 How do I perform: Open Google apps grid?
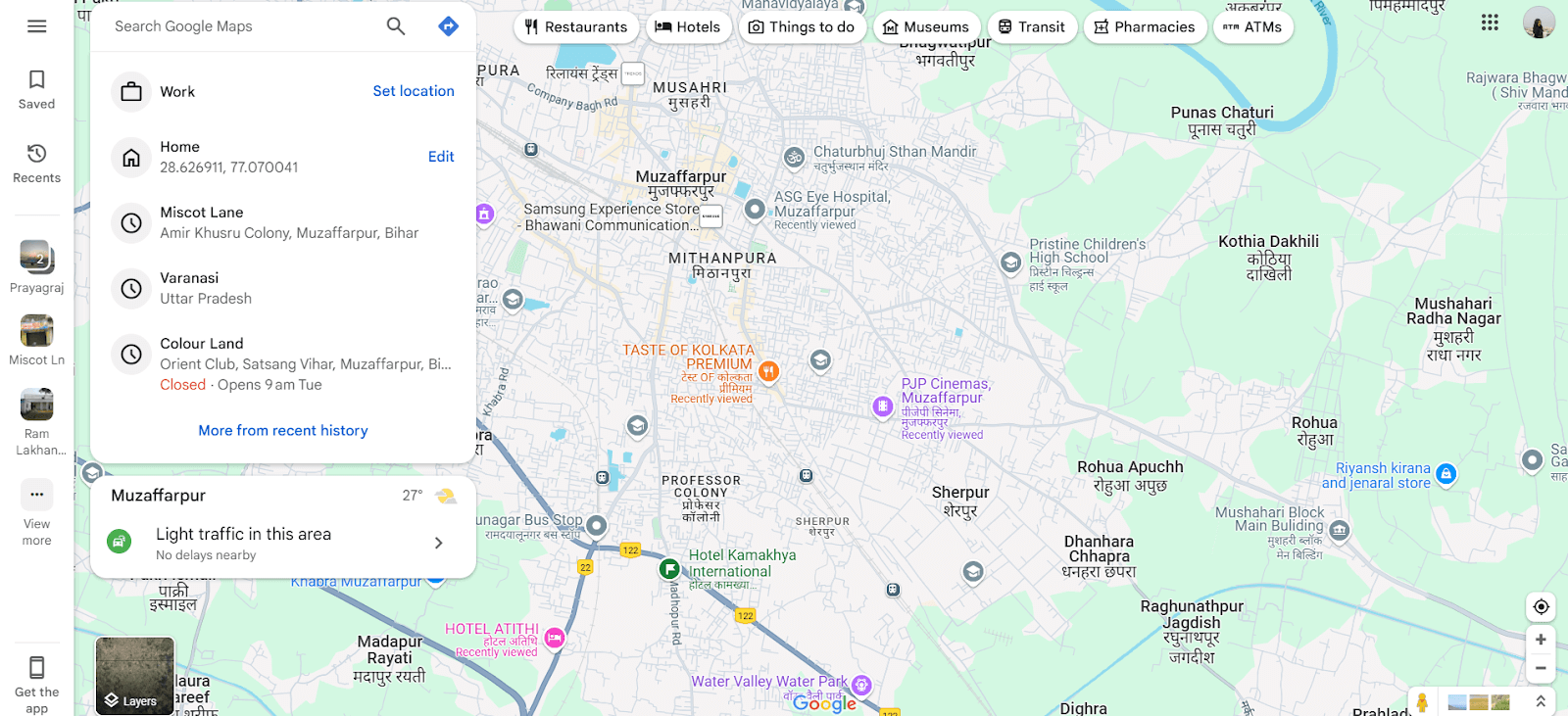point(1490,22)
